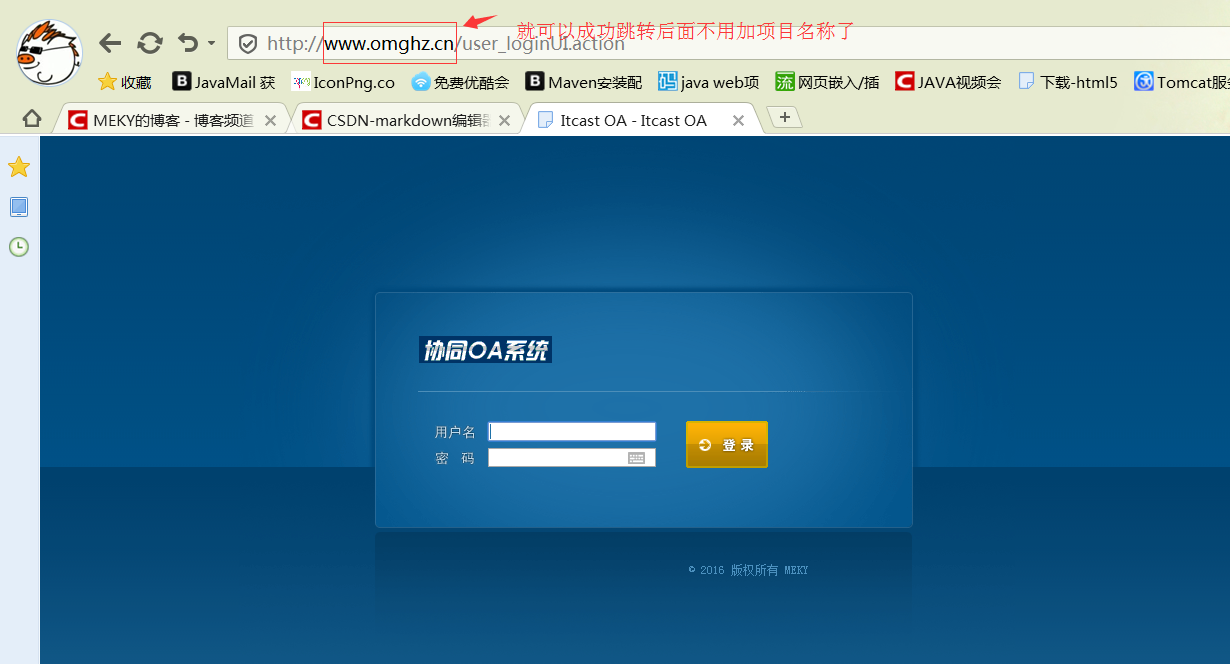The width and height of the screenshot is (1230, 664).
Task: Open the virtual keyboard icon in password field
Action: (x=637, y=458)
